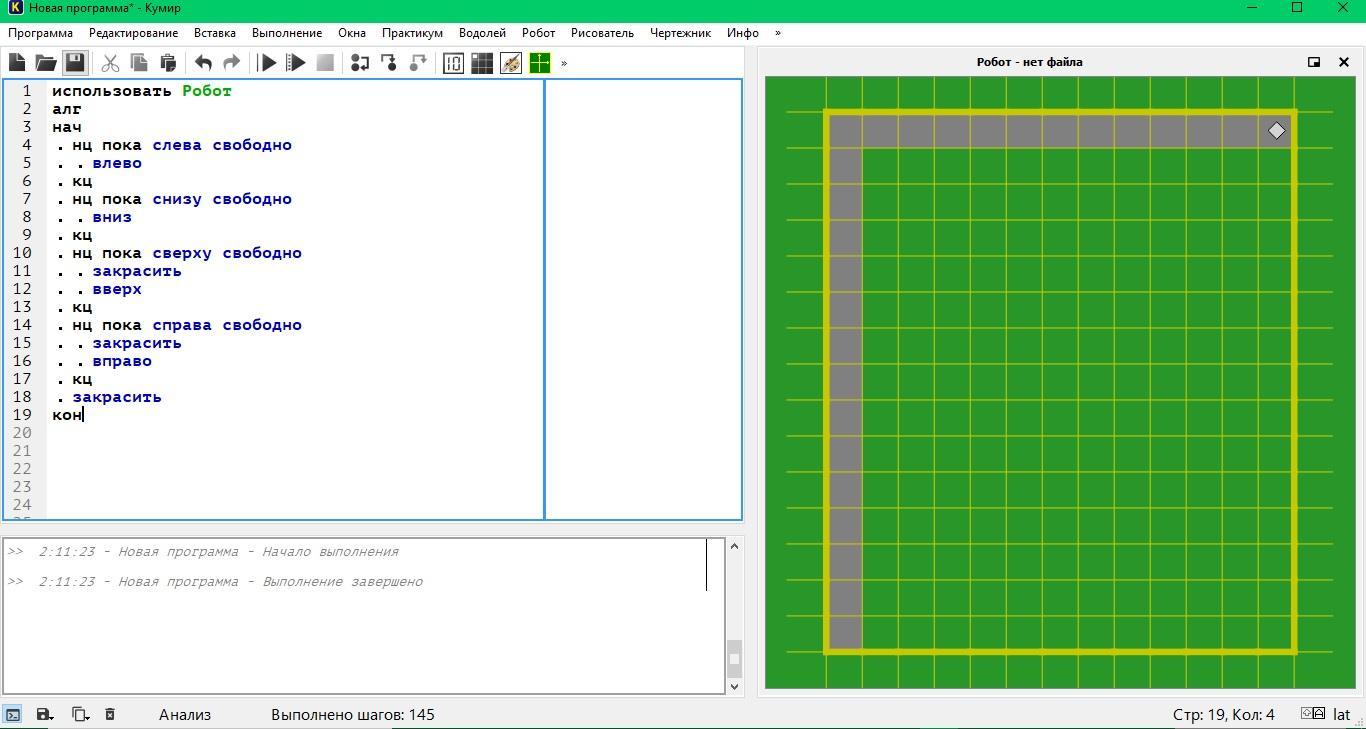
Task: Open a file with the folder icon
Action: tap(46, 63)
